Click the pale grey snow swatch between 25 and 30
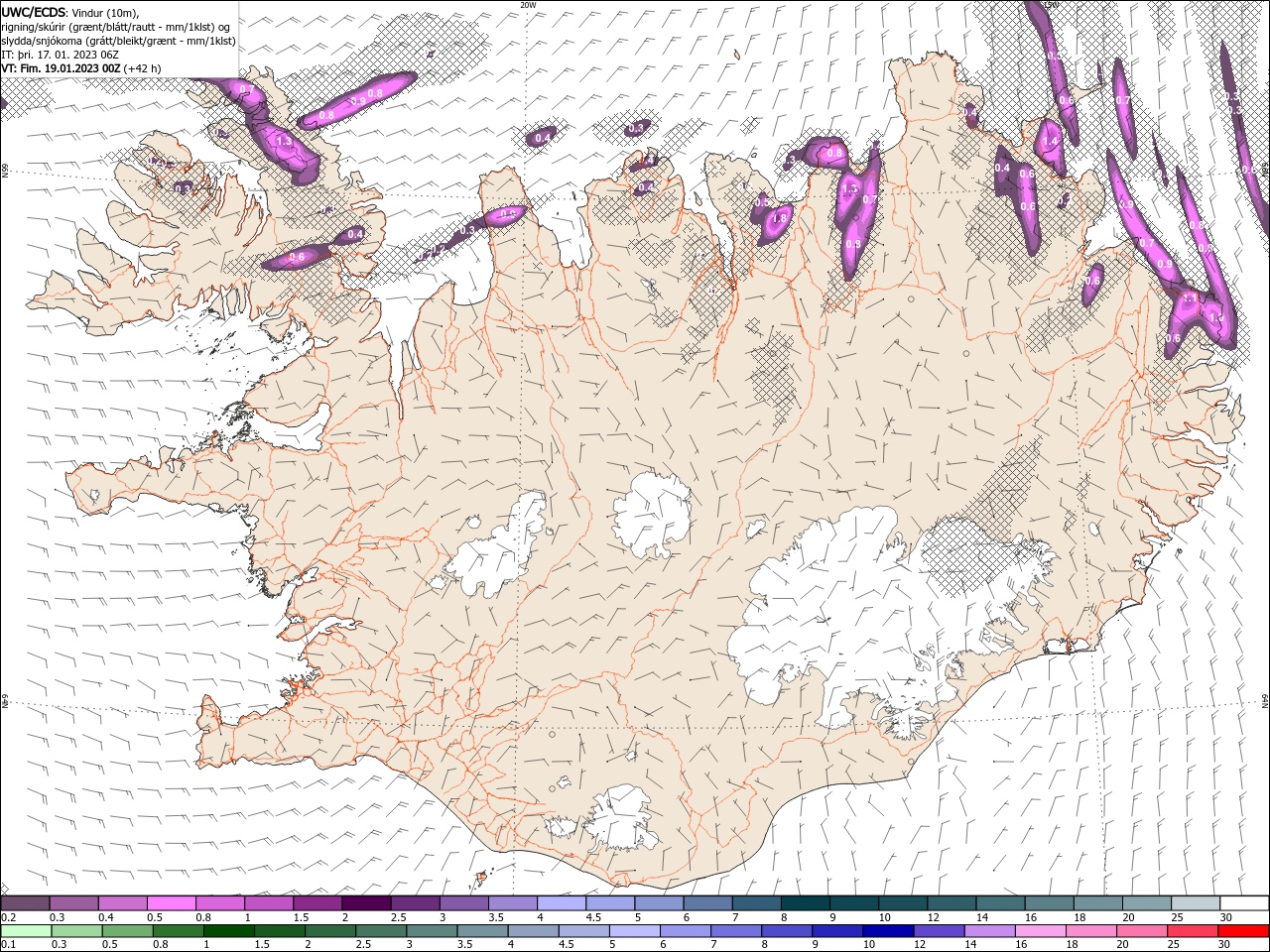1270x952 pixels. click(1196, 902)
